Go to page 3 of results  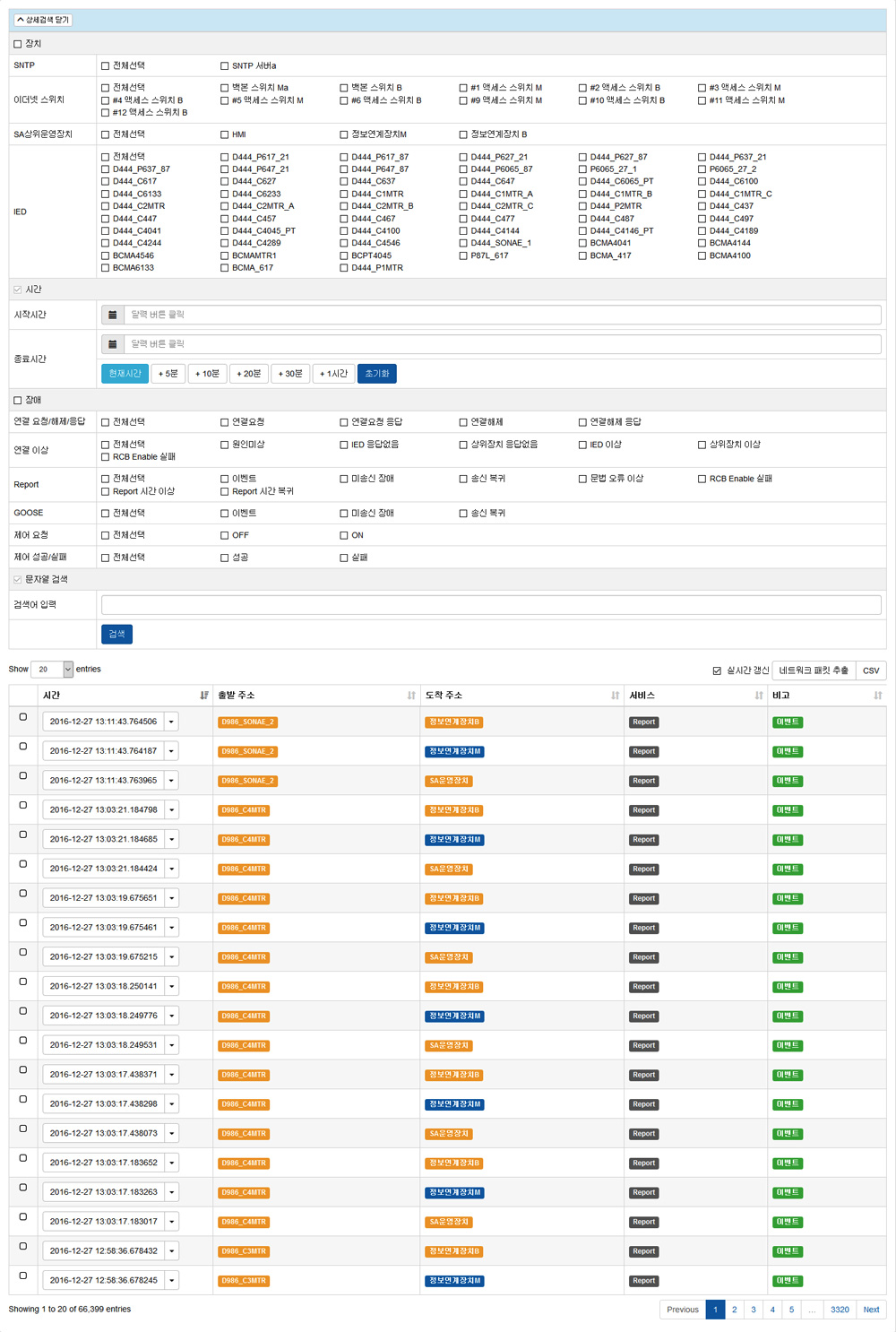tap(754, 1310)
